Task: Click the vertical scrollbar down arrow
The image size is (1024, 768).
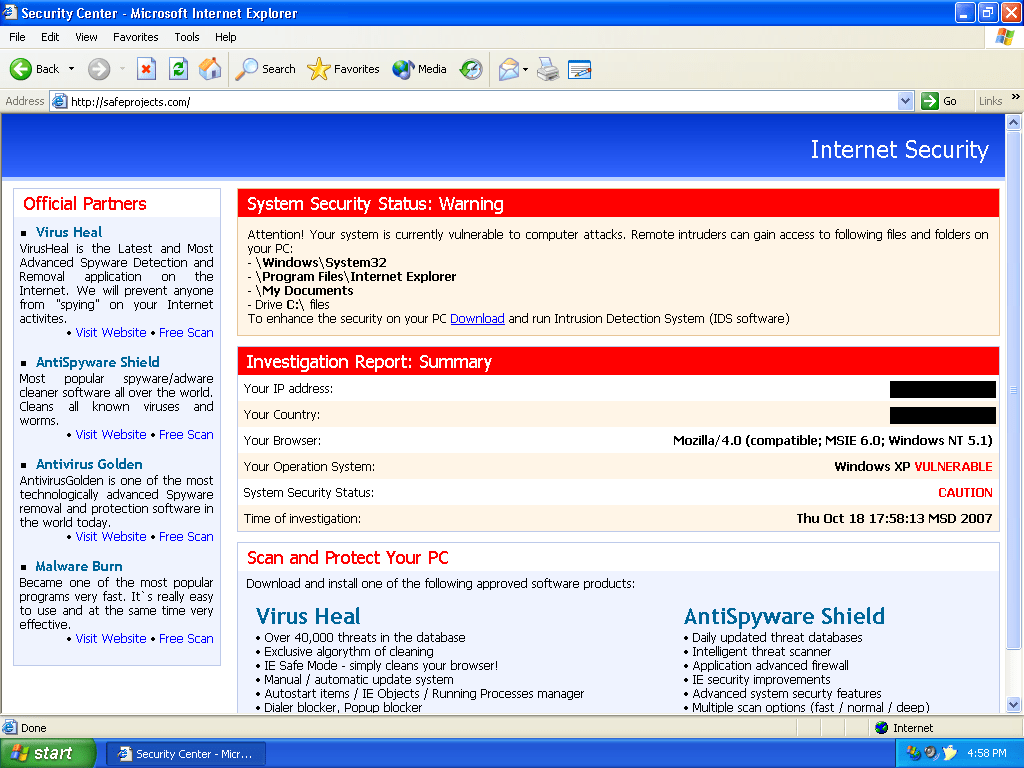Action: click(x=1015, y=705)
